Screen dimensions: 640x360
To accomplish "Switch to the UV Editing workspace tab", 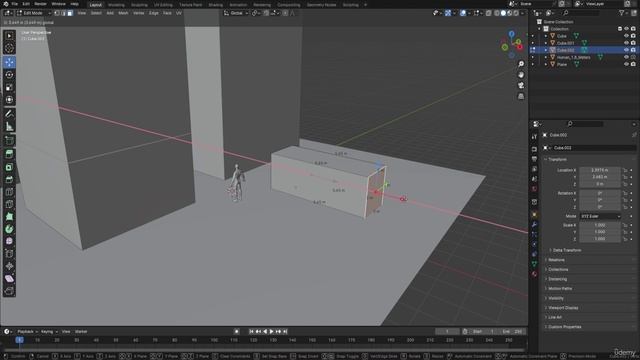I will click(163, 5).
